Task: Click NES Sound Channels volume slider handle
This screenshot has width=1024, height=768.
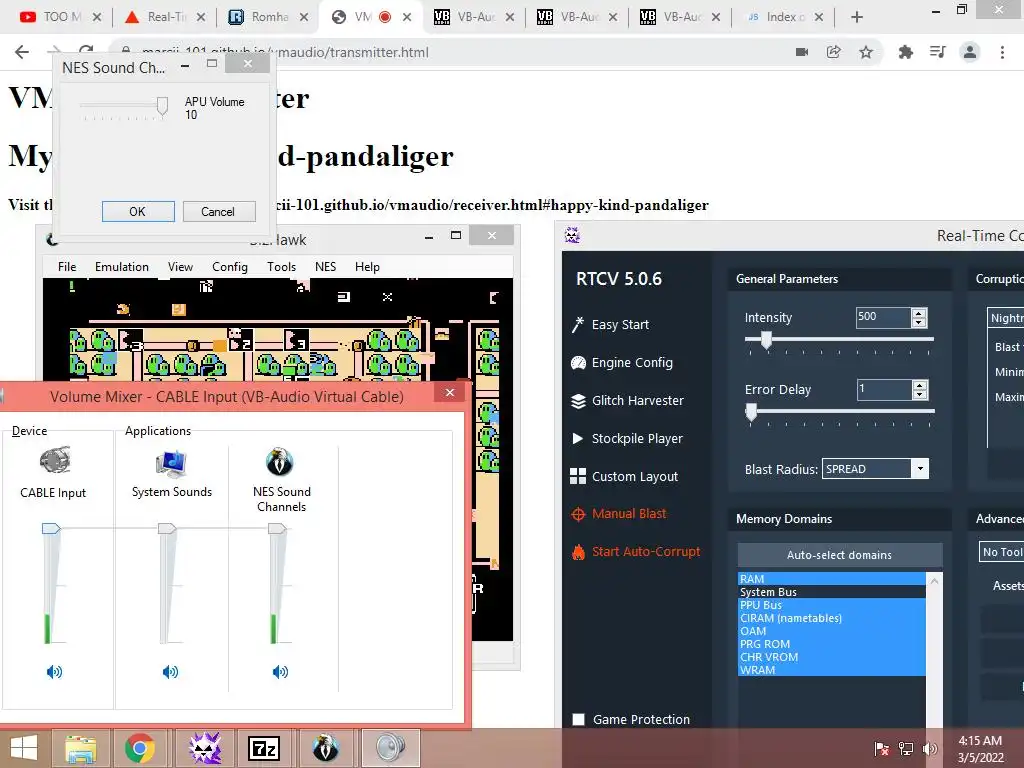Action: coord(278,528)
